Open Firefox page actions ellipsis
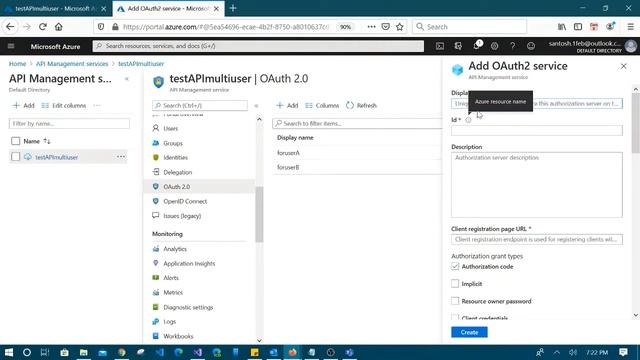Image resolution: width=640 pixels, height=360 pixels. [x=371, y=27]
